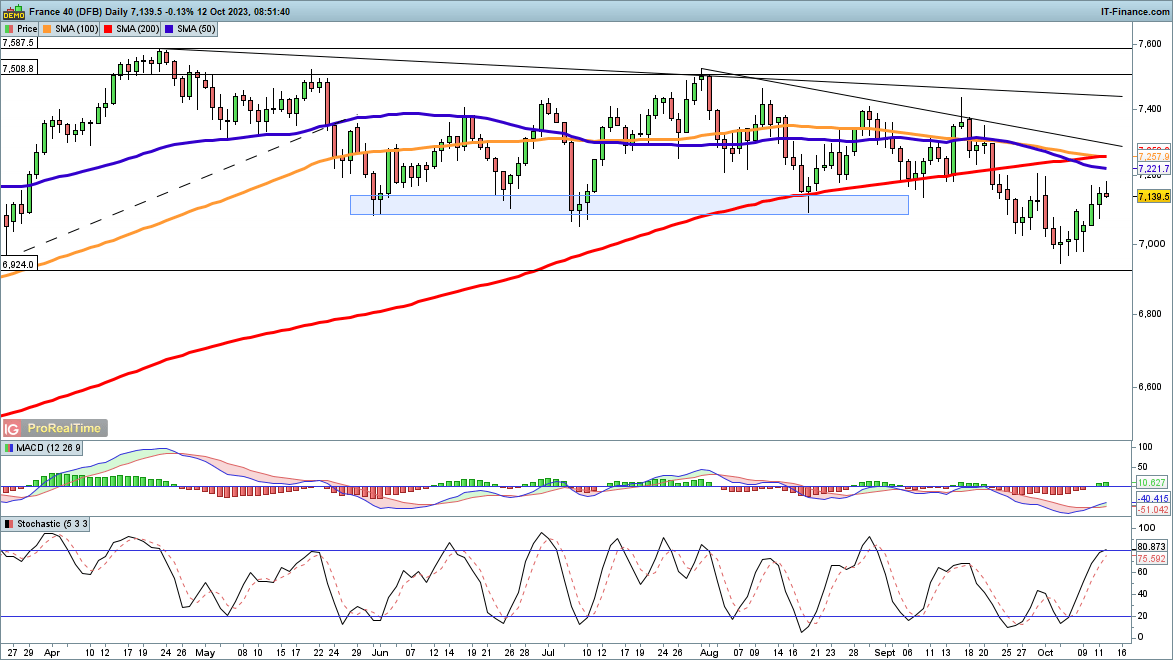Click the orange SMA (100) legend swatch
Screen dimensions: 1173x660
[x=48, y=29]
